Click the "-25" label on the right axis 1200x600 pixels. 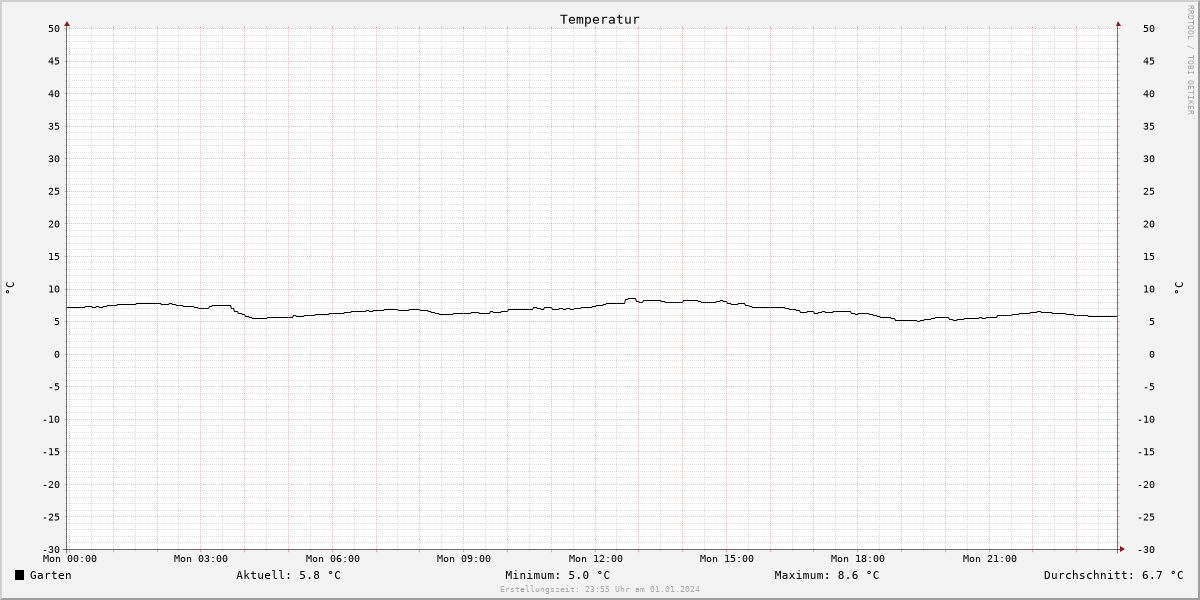click(x=1146, y=518)
